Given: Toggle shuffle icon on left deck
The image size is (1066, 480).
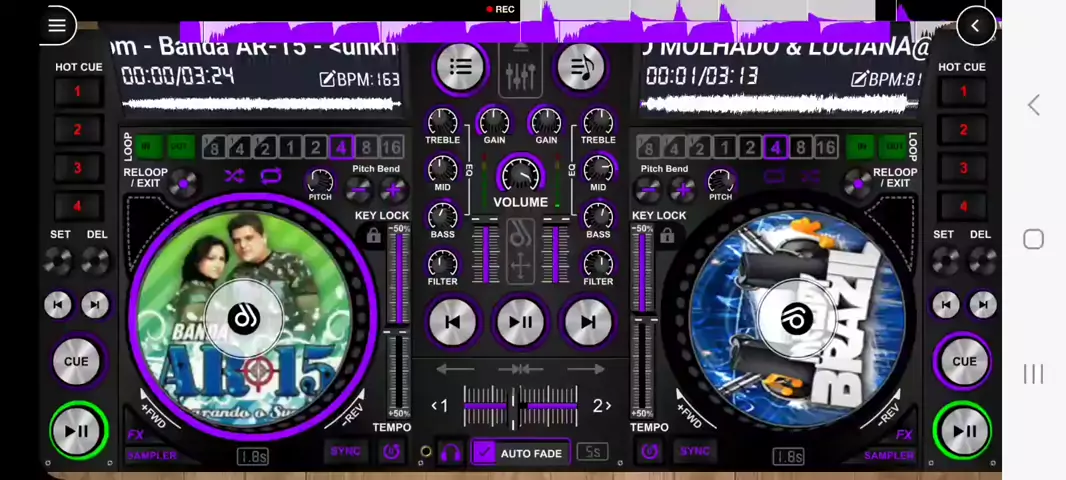Looking at the screenshot, I should click(x=234, y=177).
